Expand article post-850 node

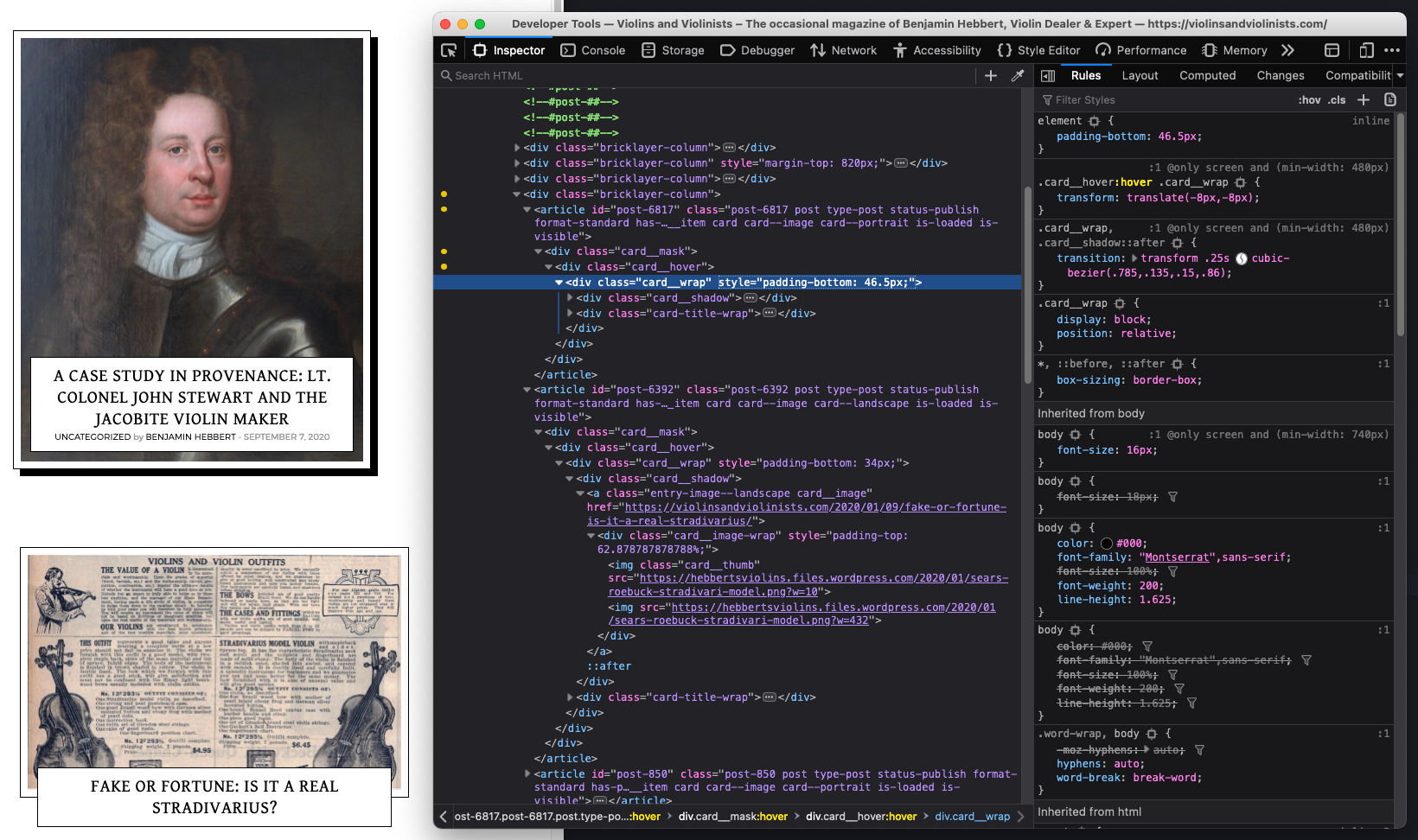click(x=527, y=774)
